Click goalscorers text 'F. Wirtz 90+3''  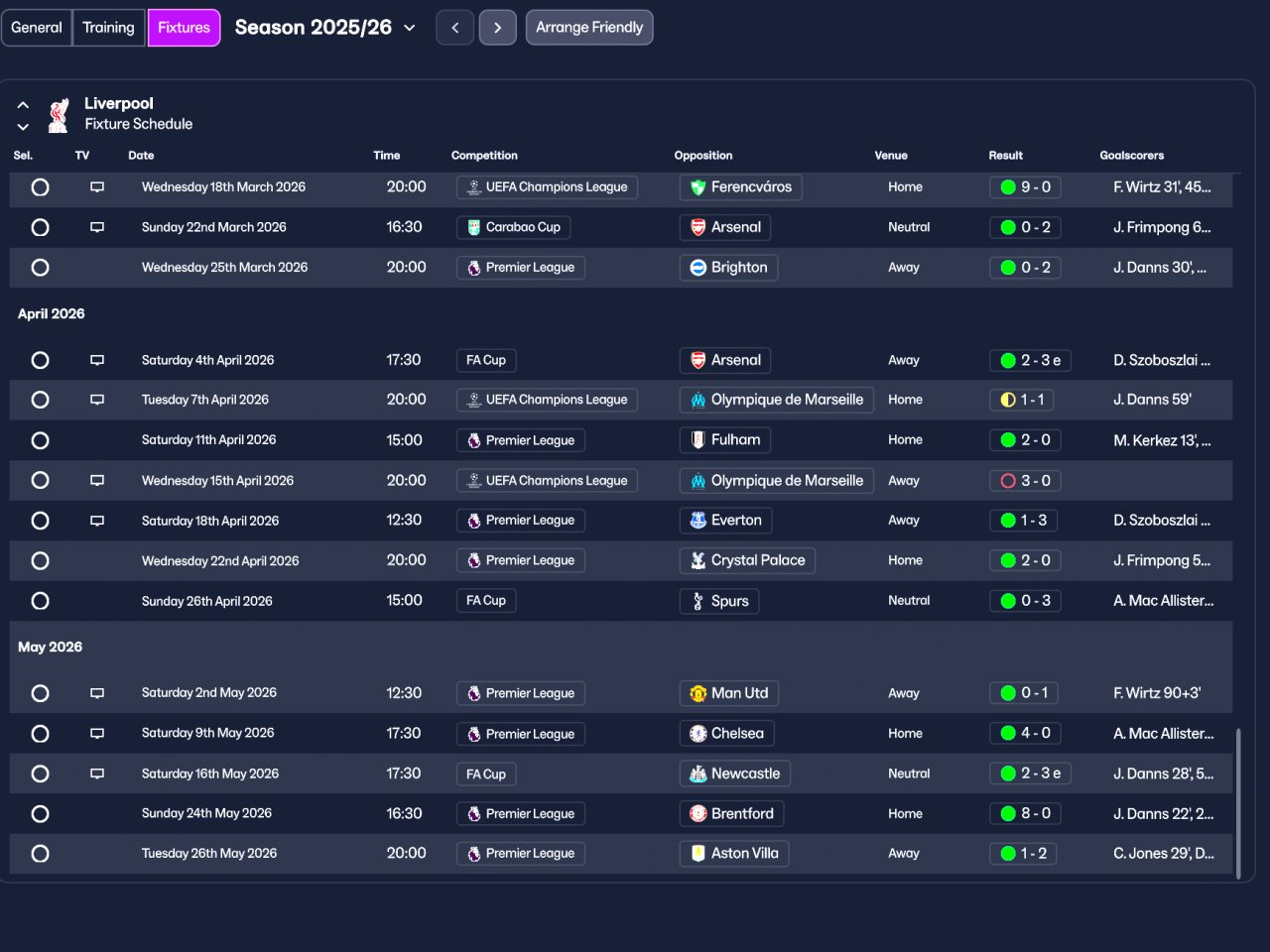(1157, 693)
